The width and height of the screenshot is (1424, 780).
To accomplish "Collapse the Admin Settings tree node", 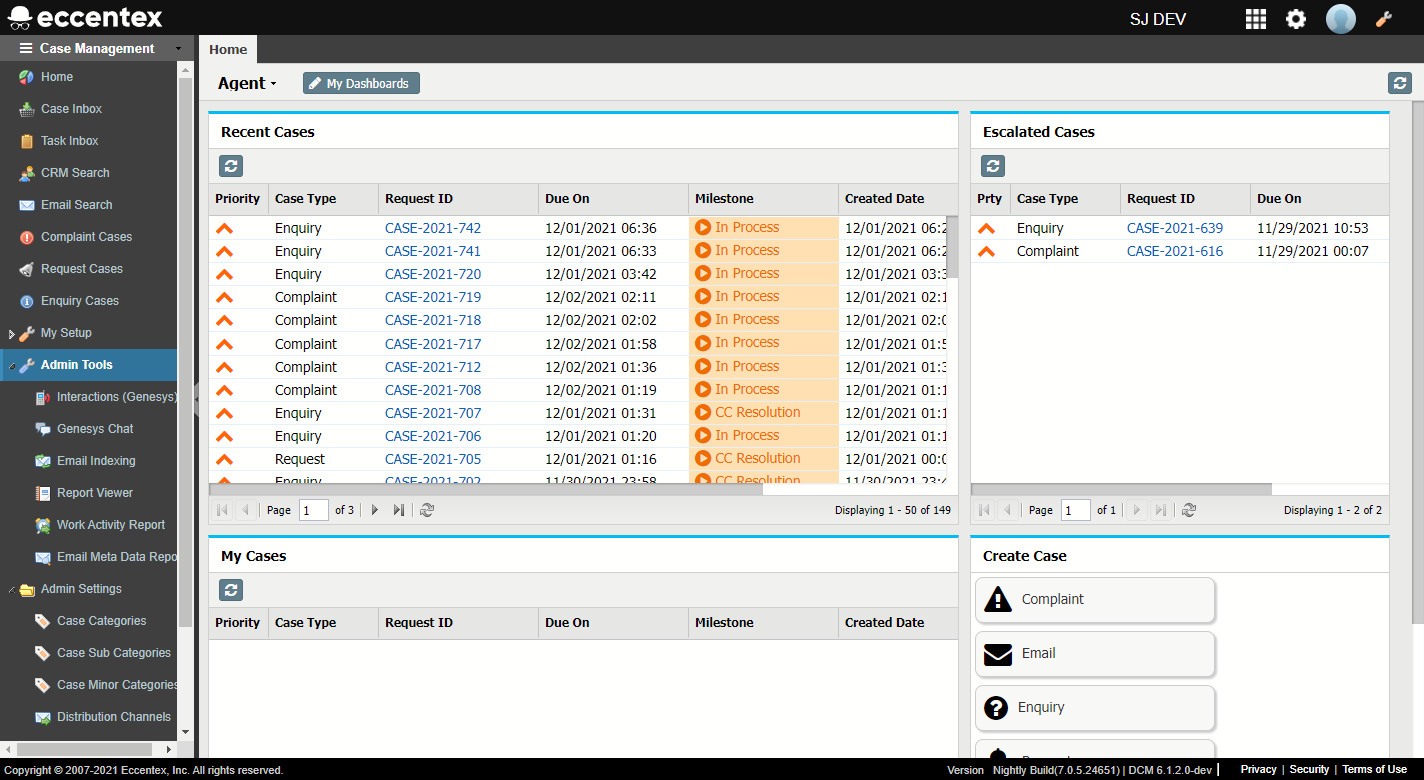I will point(11,590).
